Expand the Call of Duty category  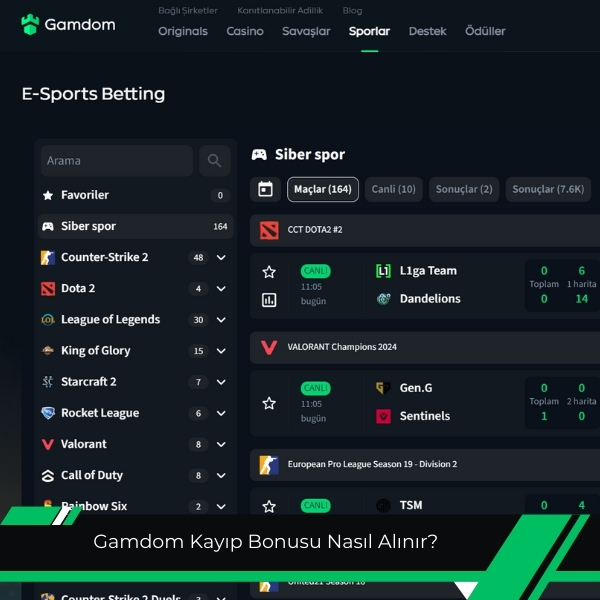tap(221, 476)
